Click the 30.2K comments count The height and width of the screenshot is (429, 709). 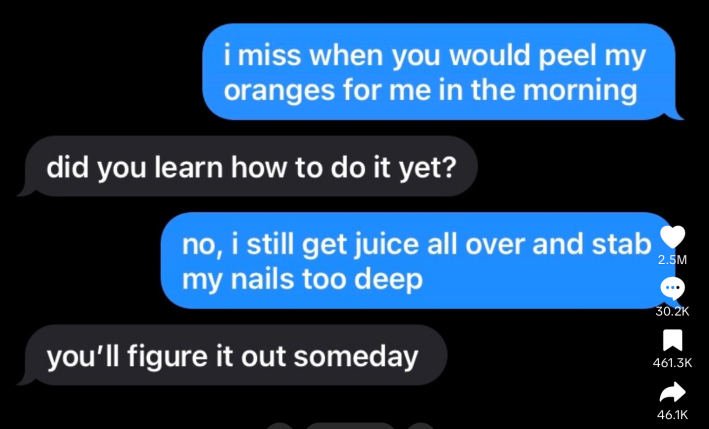pyautogui.click(x=672, y=311)
